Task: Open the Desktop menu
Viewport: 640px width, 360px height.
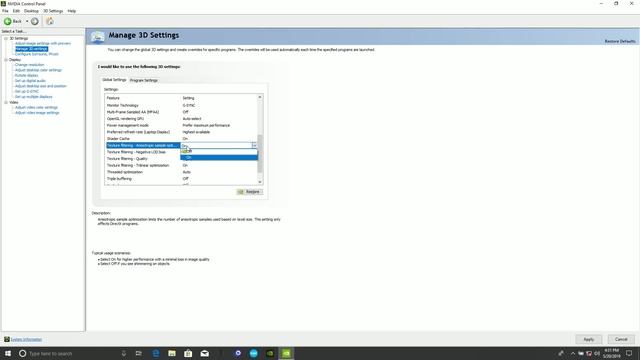Action: (31, 11)
